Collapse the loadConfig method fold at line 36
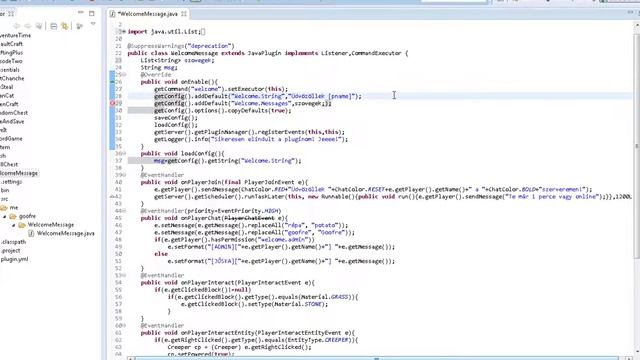This screenshot has width=640, height=360. click(124, 153)
